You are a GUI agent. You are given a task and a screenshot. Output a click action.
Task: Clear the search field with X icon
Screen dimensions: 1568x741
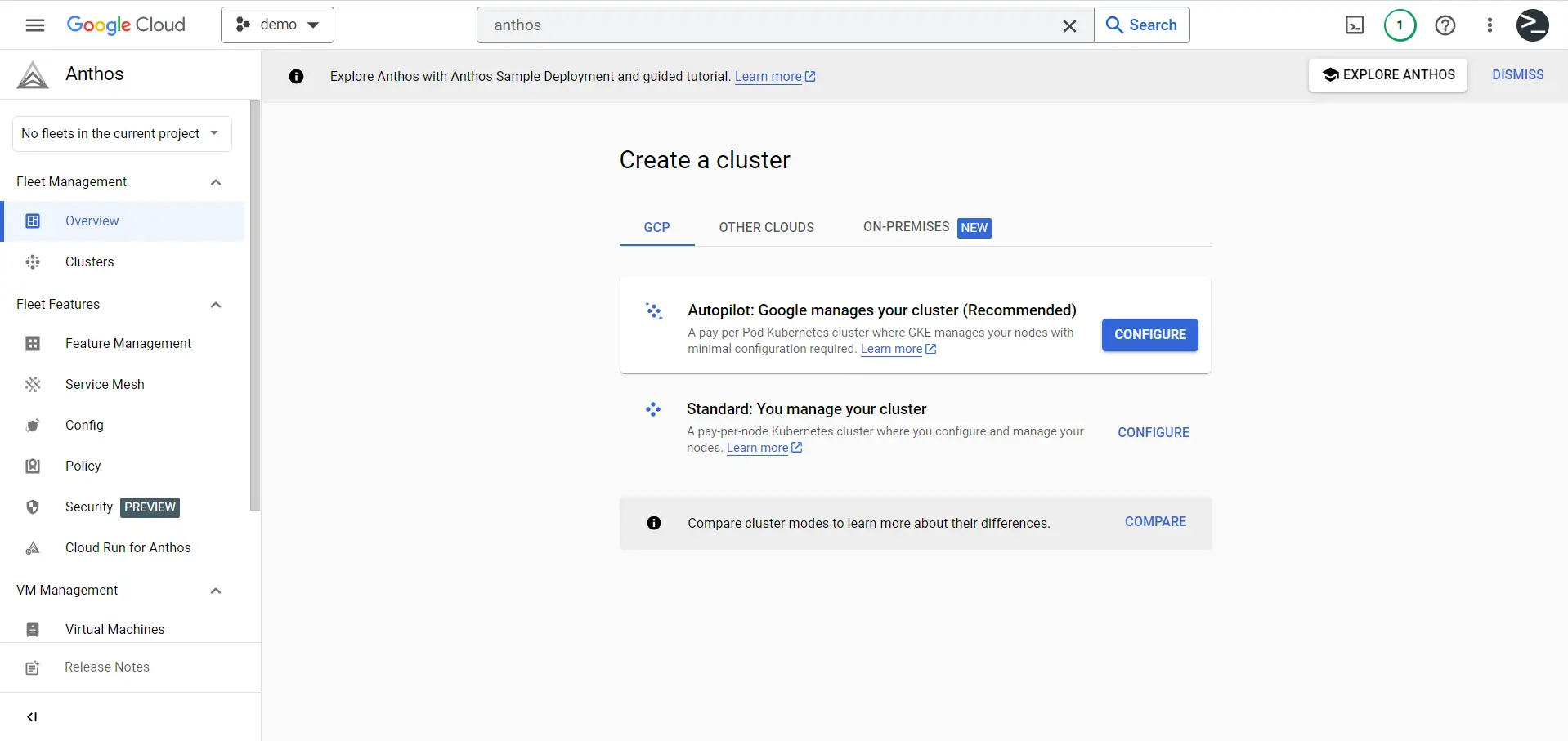pos(1069,25)
